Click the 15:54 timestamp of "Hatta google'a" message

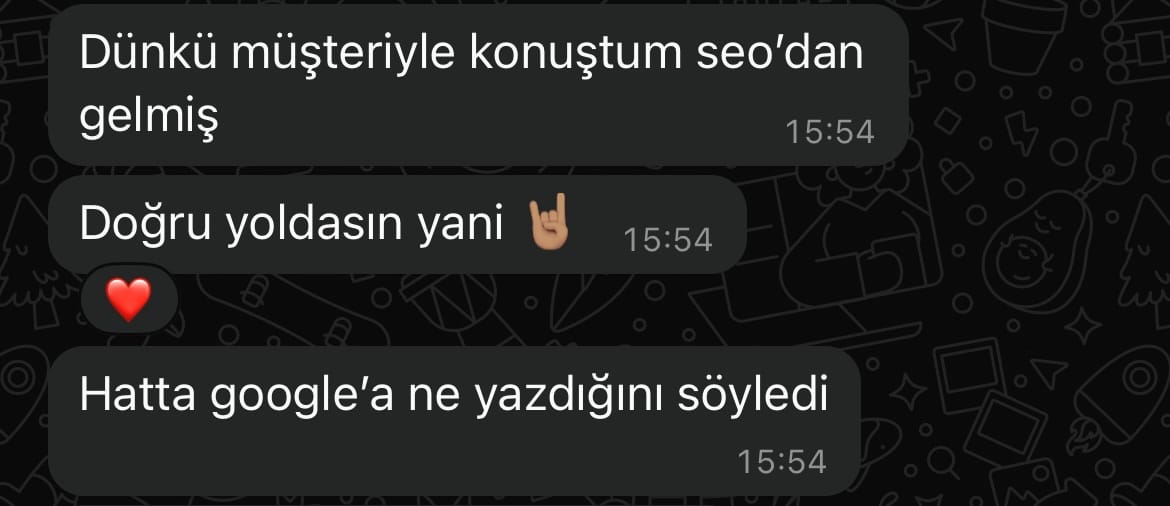pos(782,461)
